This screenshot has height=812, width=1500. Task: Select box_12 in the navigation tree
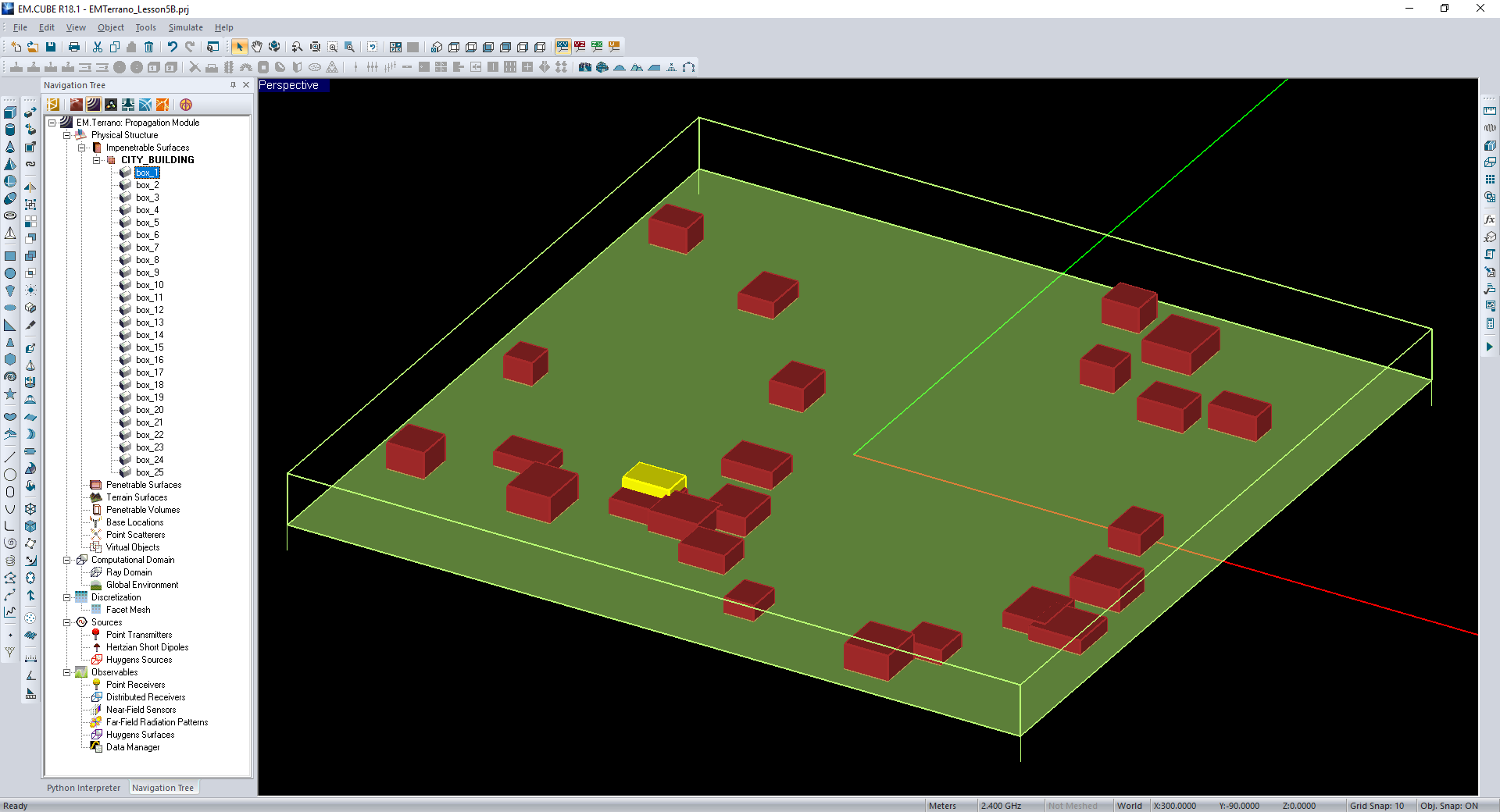coord(149,310)
